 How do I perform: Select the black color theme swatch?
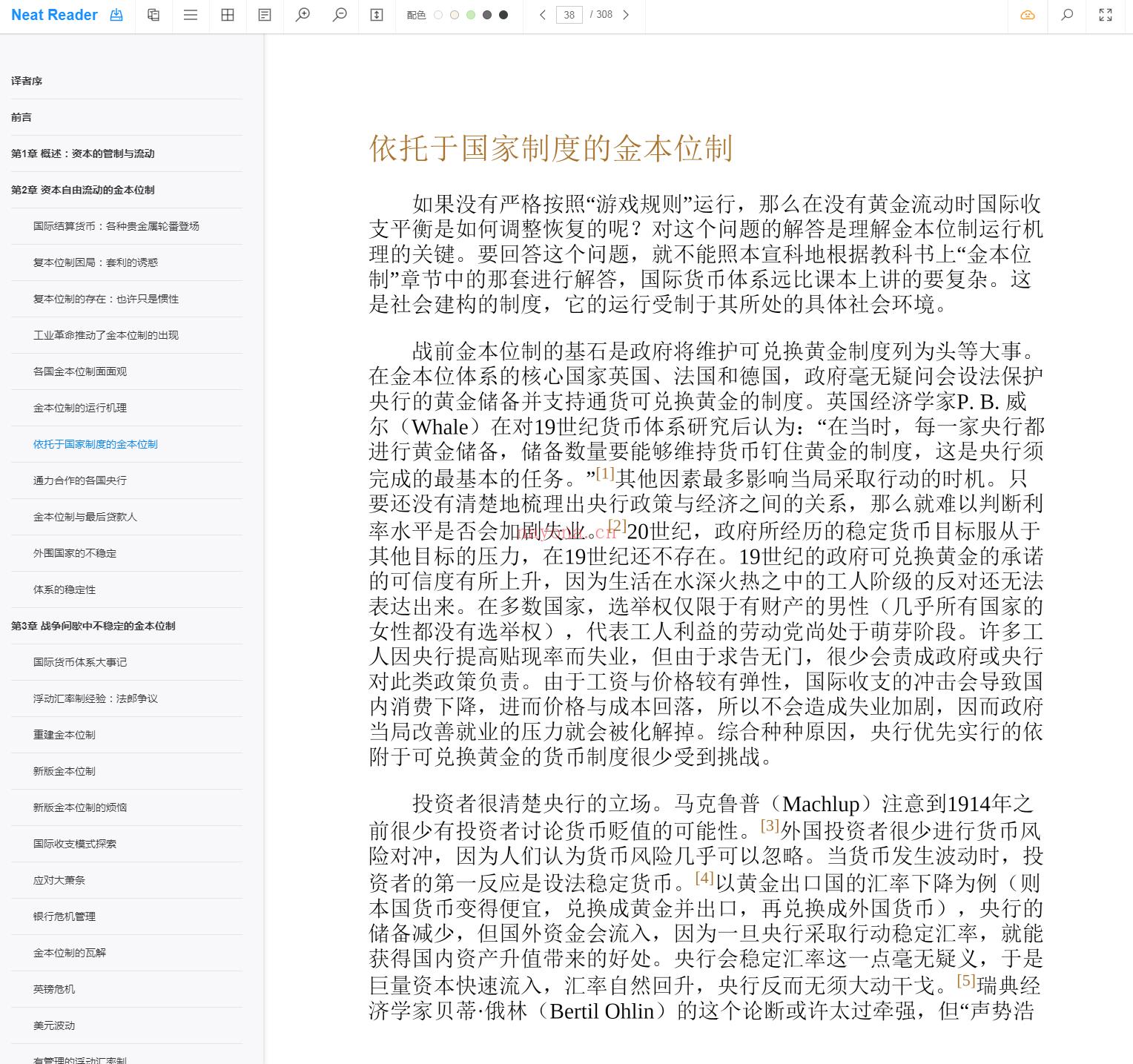(x=503, y=15)
